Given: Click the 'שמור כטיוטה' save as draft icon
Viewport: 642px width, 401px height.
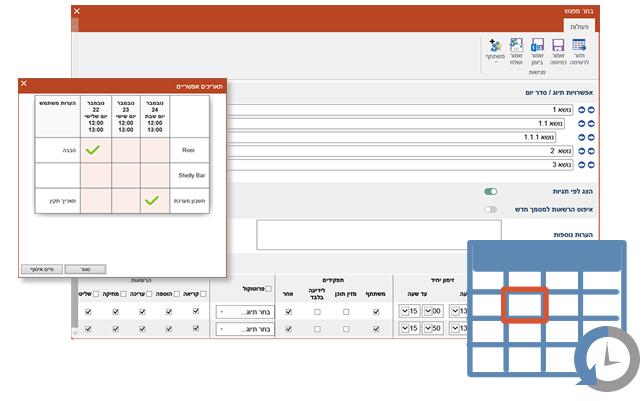Looking at the screenshot, I should [558, 48].
